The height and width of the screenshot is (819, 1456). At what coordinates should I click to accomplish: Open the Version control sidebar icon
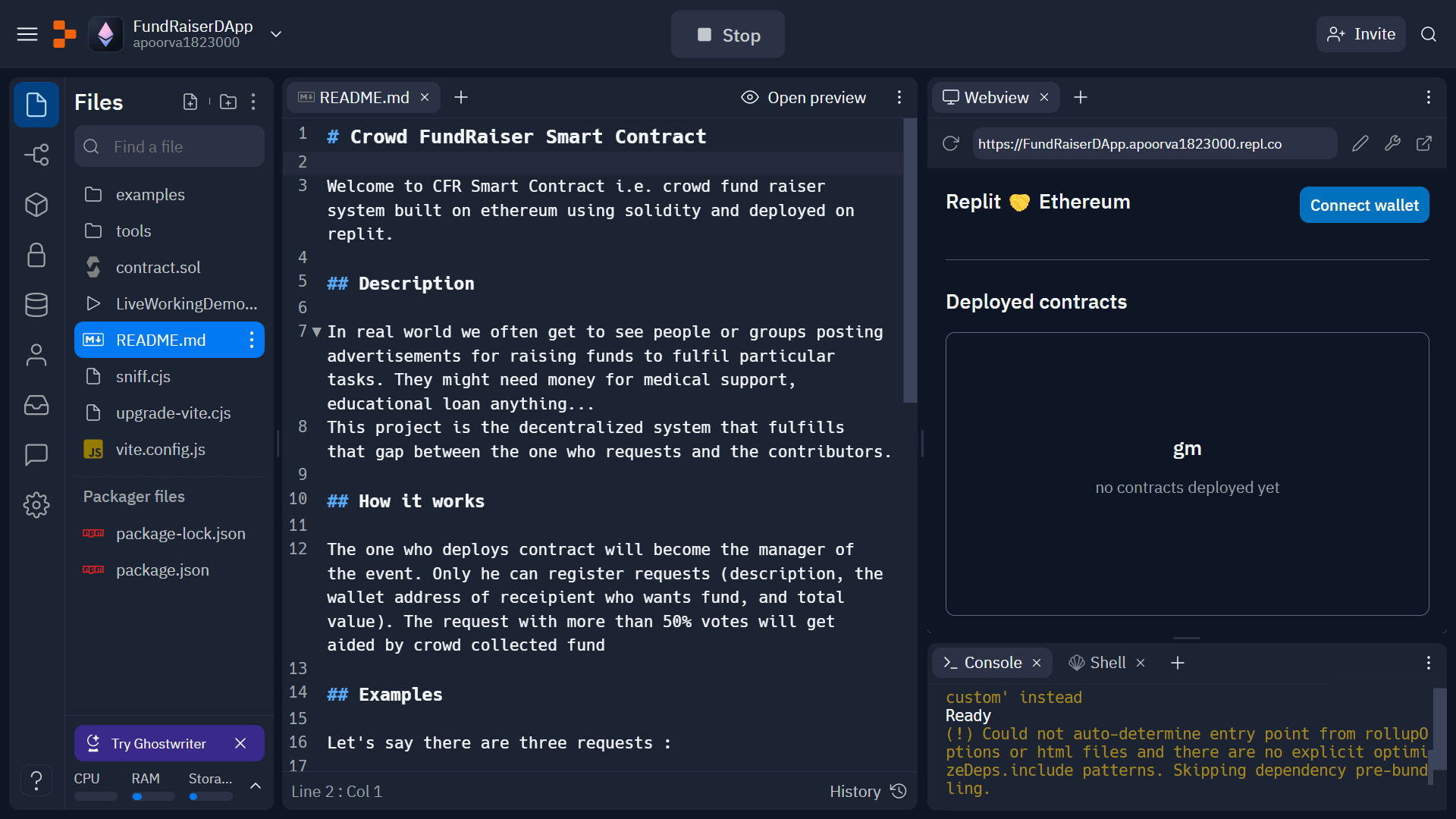[36, 155]
